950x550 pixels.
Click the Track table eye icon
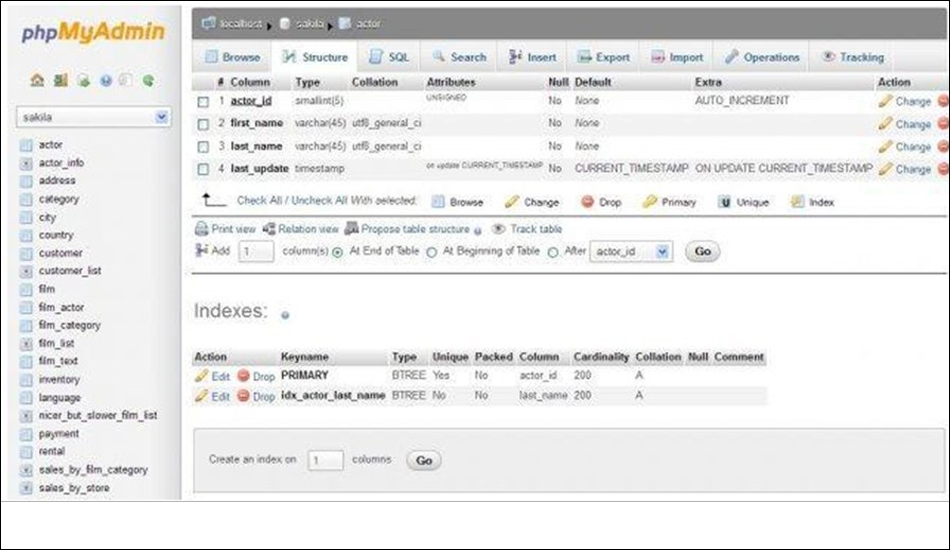tap(499, 228)
